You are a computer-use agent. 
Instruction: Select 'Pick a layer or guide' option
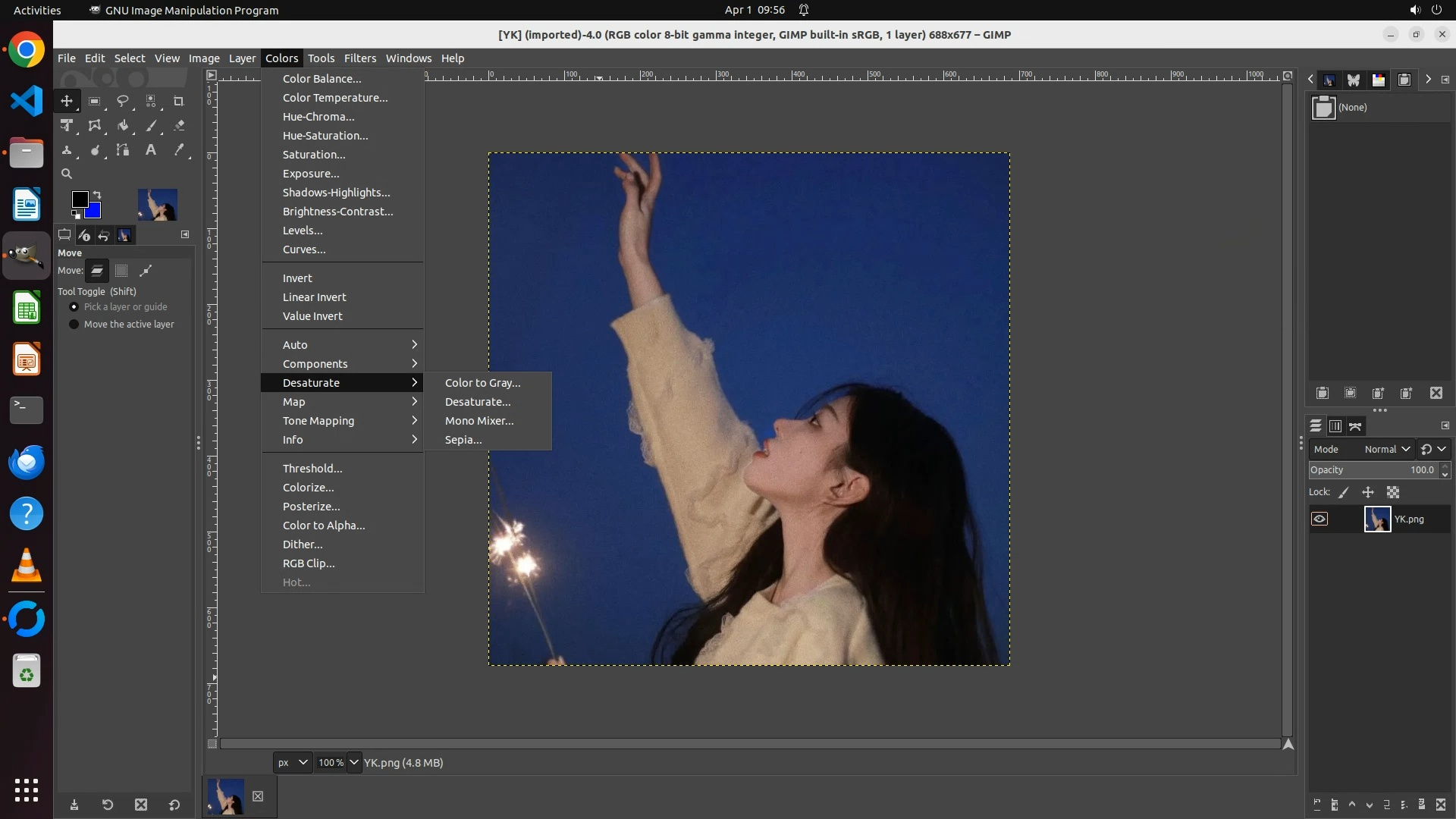(x=74, y=307)
